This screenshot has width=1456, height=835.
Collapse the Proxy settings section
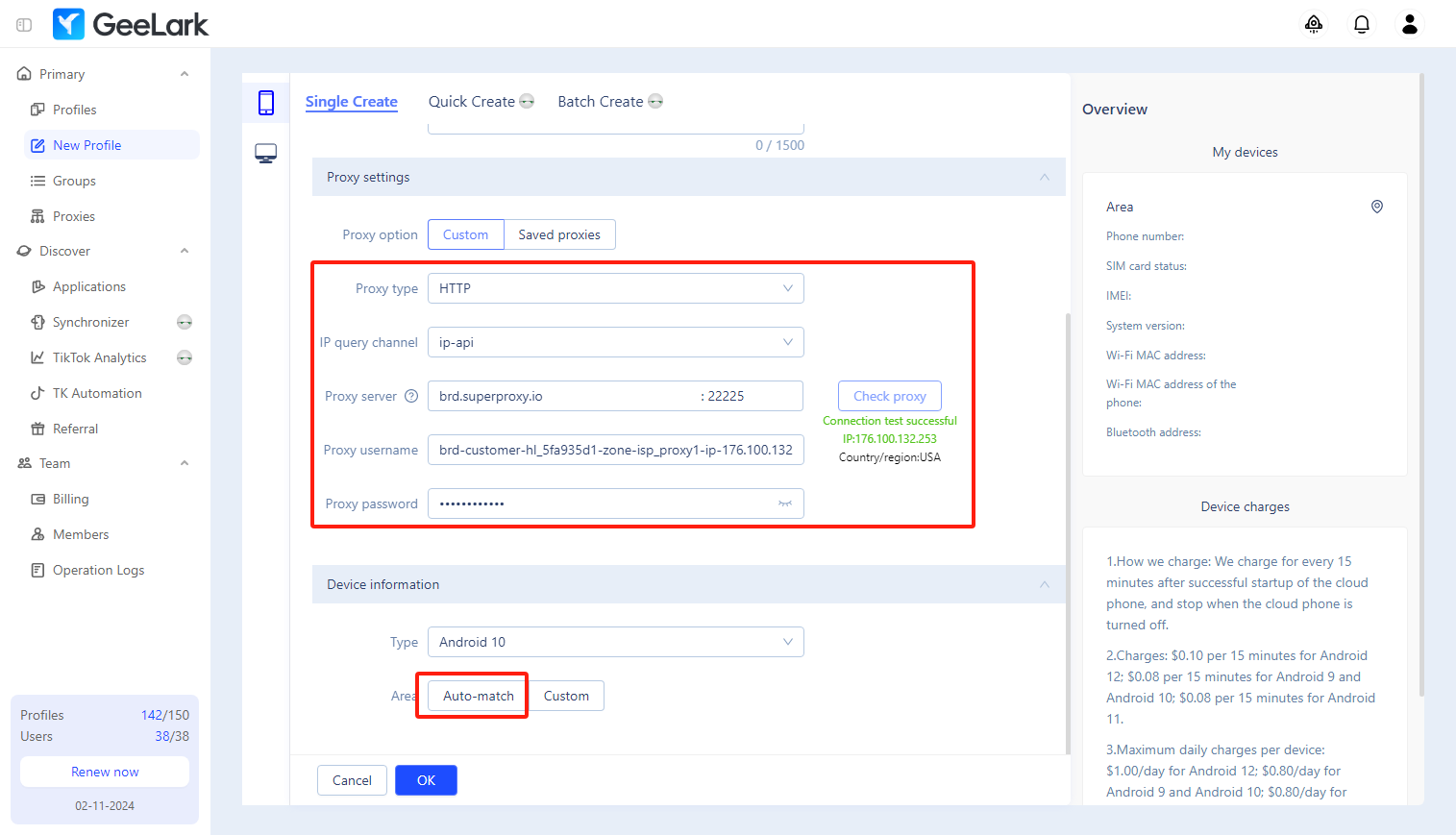1044,177
